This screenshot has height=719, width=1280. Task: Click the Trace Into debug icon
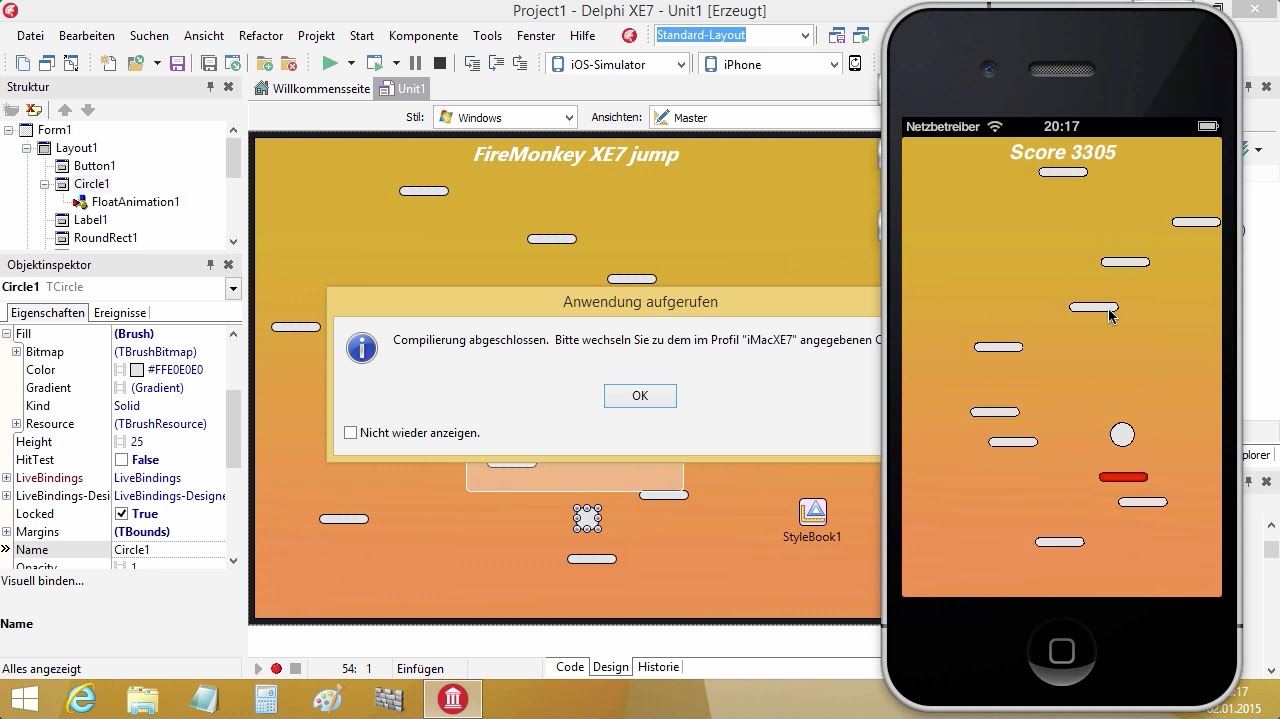pos(472,63)
